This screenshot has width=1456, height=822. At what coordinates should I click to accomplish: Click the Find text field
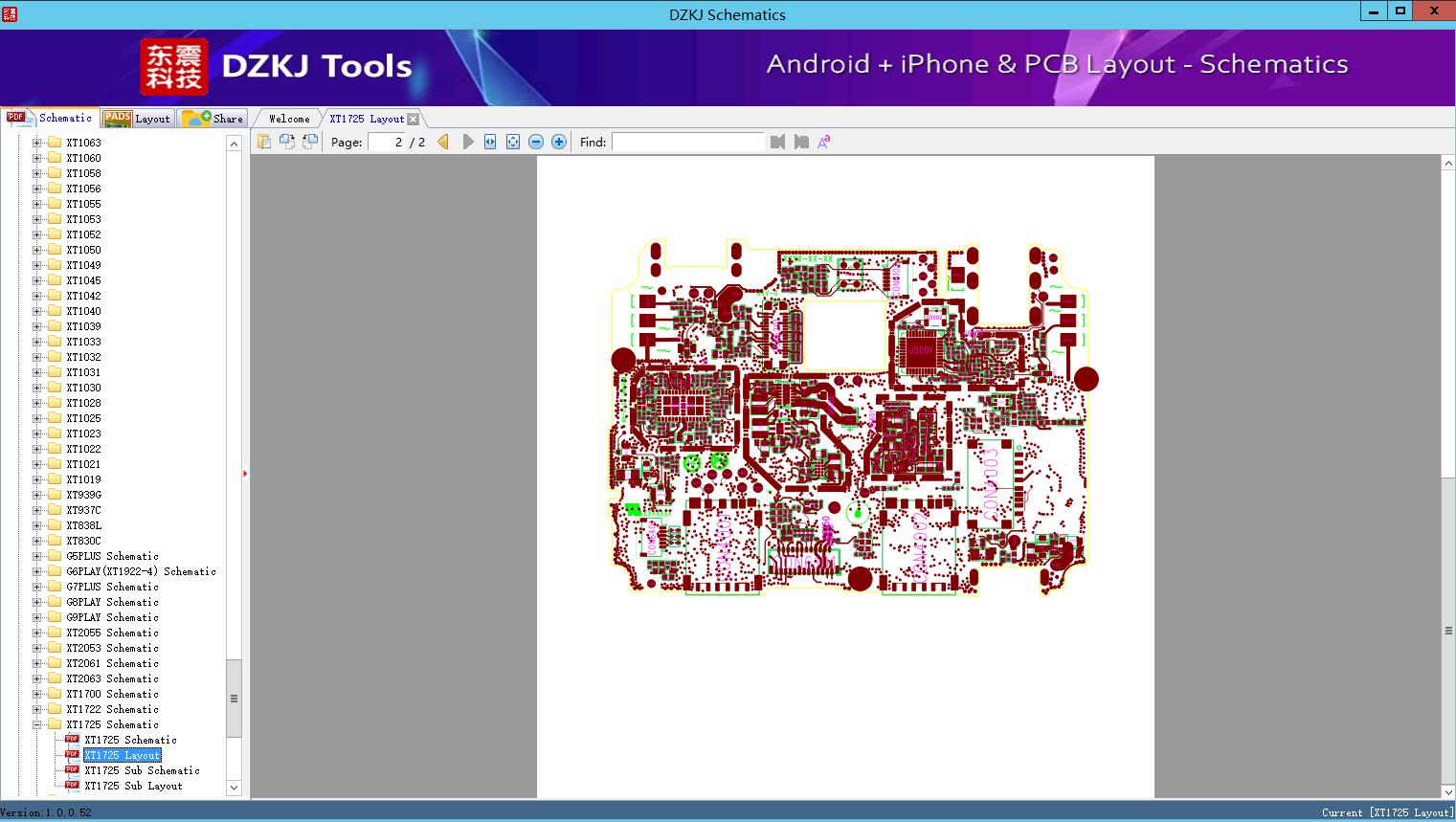(x=688, y=142)
